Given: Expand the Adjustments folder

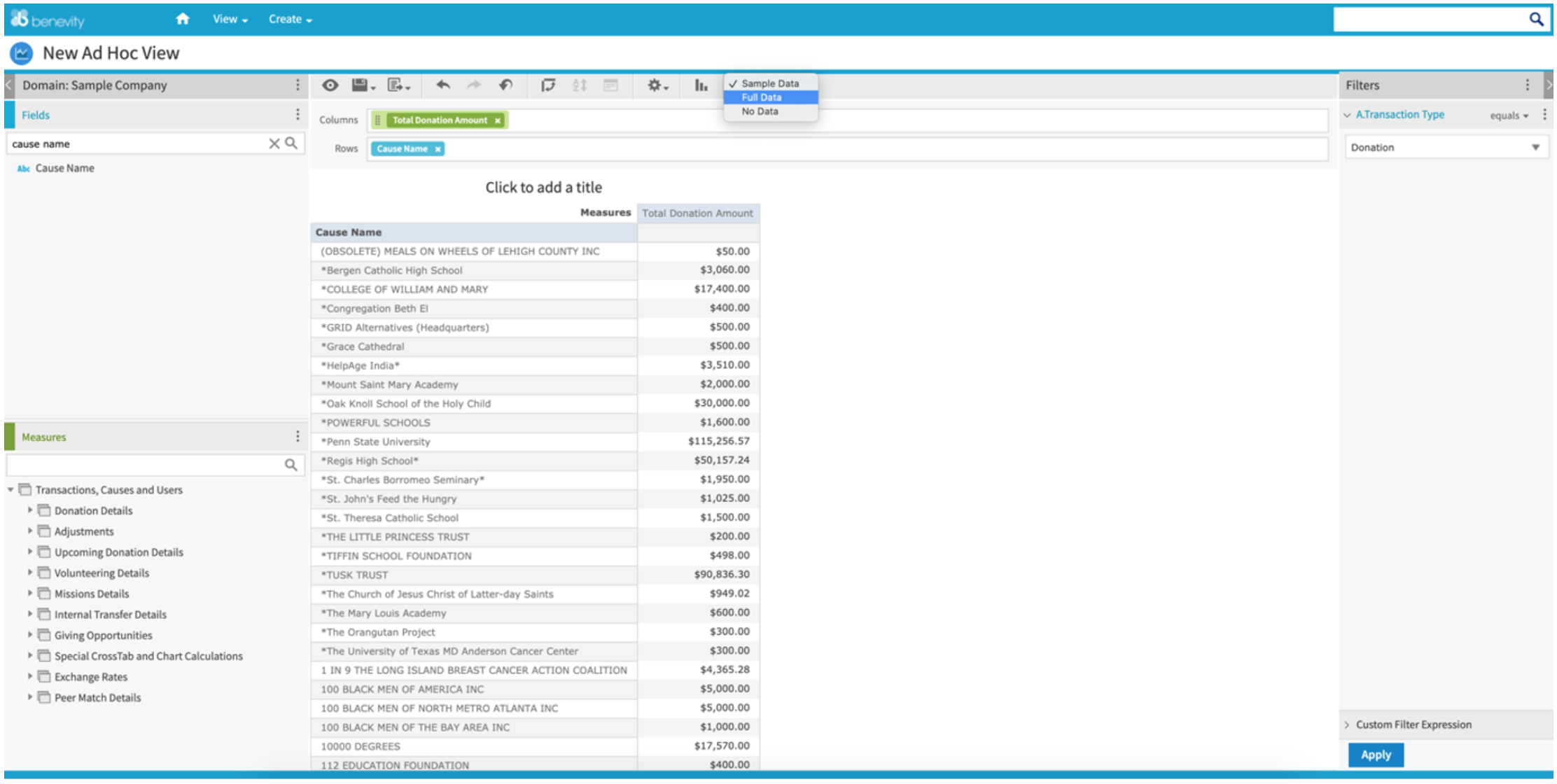Looking at the screenshot, I should pyautogui.click(x=30, y=531).
